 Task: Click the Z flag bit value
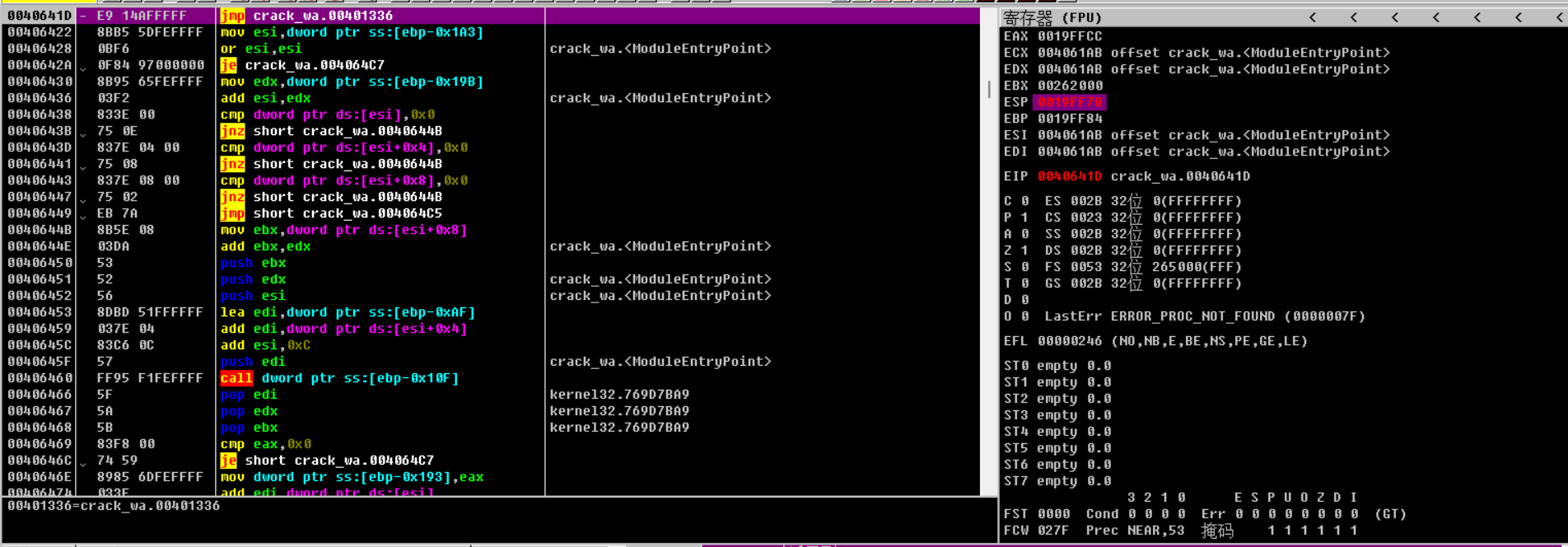(1024, 250)
